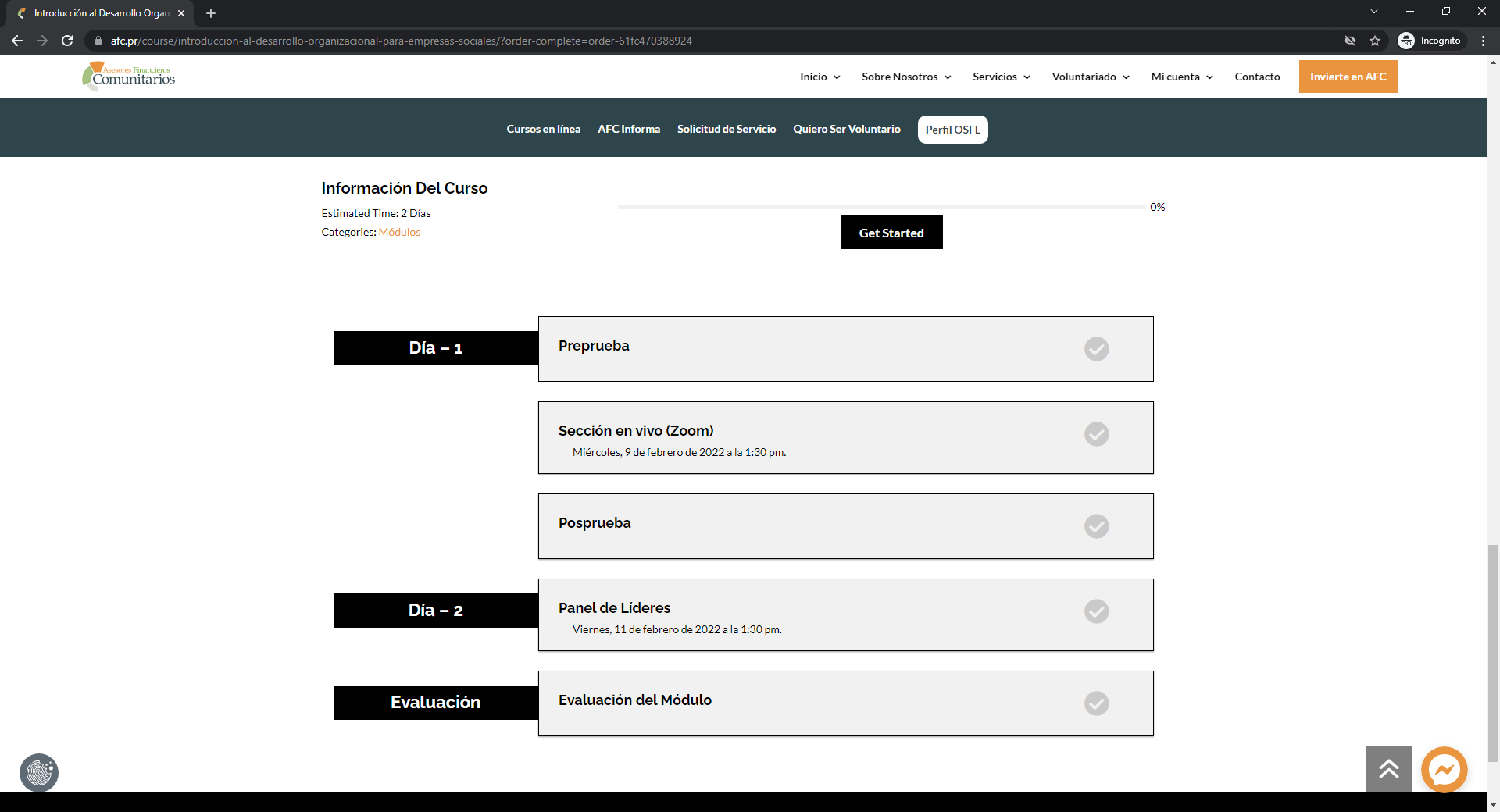
Task: Reload the page using the refresh icon
Action: coord(67,41)
